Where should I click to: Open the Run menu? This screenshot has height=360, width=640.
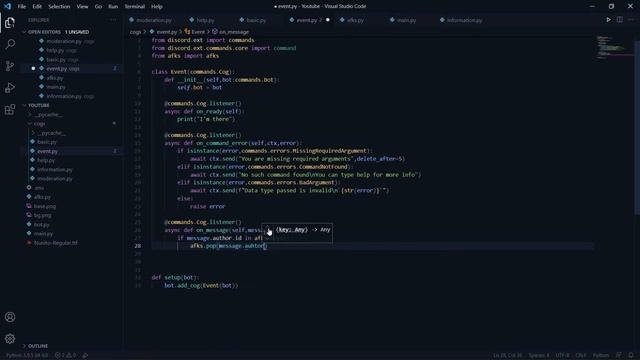pyautogui.click(x=113, y=7)
